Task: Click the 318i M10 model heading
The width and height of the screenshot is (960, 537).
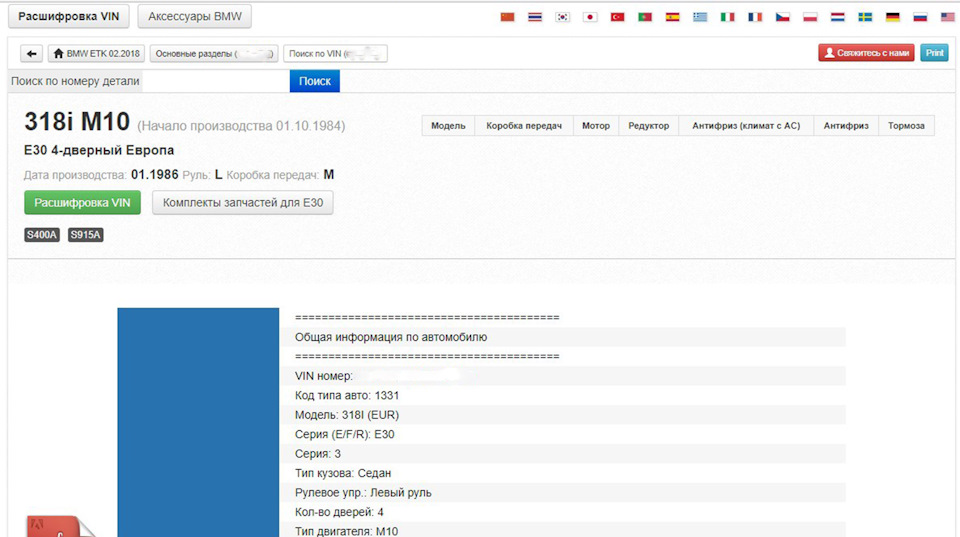Action: [x=77, y=122]
